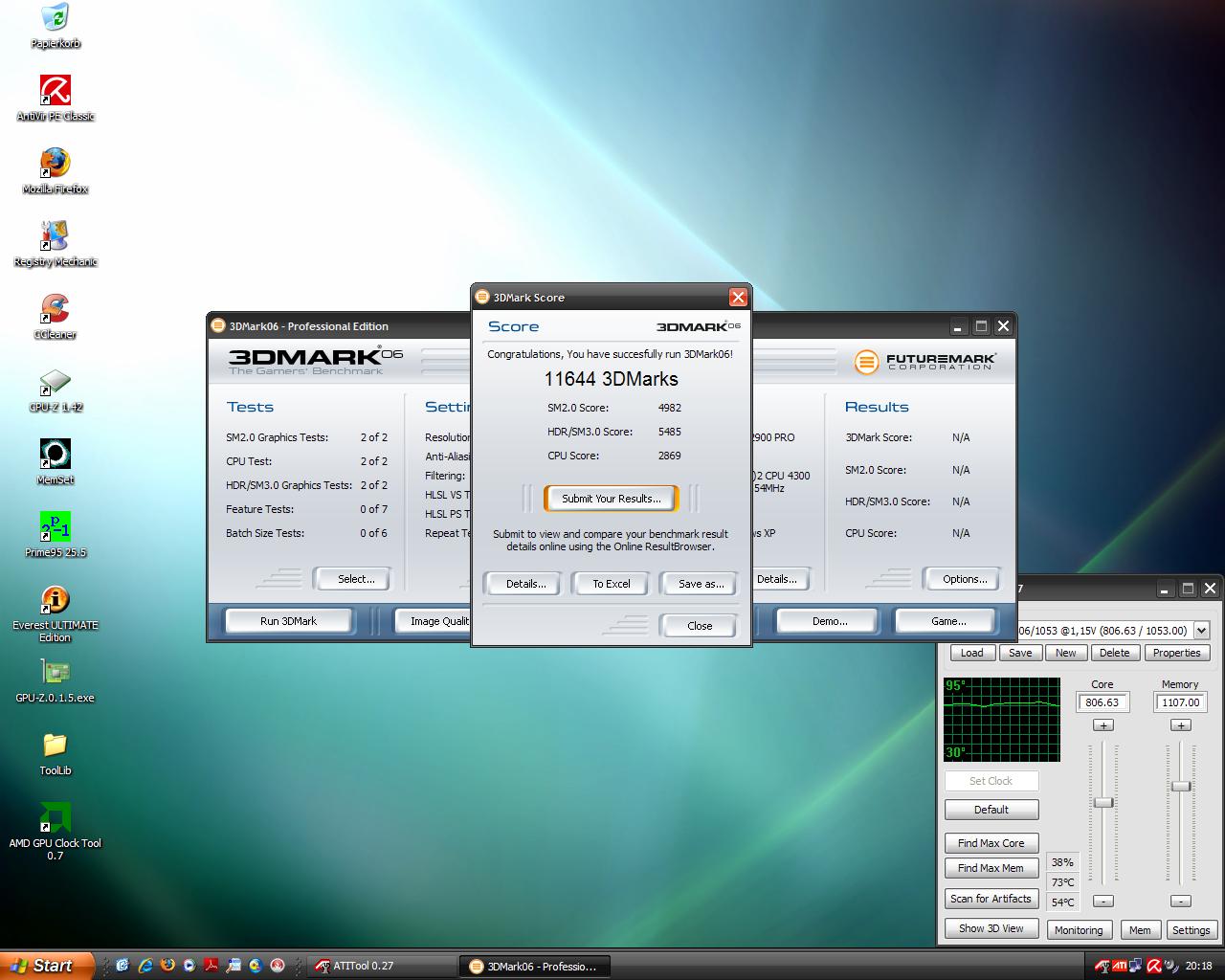This screenshot has width=1225, height=980.
Task: Decrease Core clock with minus button
Action: 1103,902
